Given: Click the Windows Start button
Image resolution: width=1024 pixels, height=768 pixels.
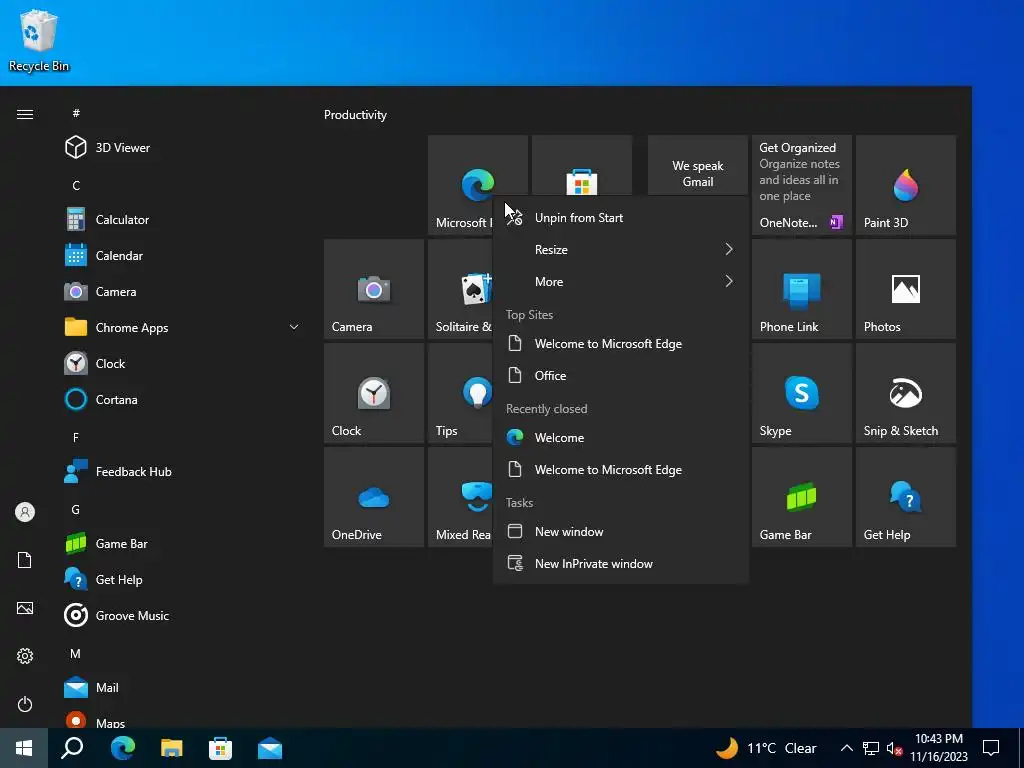Looking at the screenshot, I should point(24,748).
